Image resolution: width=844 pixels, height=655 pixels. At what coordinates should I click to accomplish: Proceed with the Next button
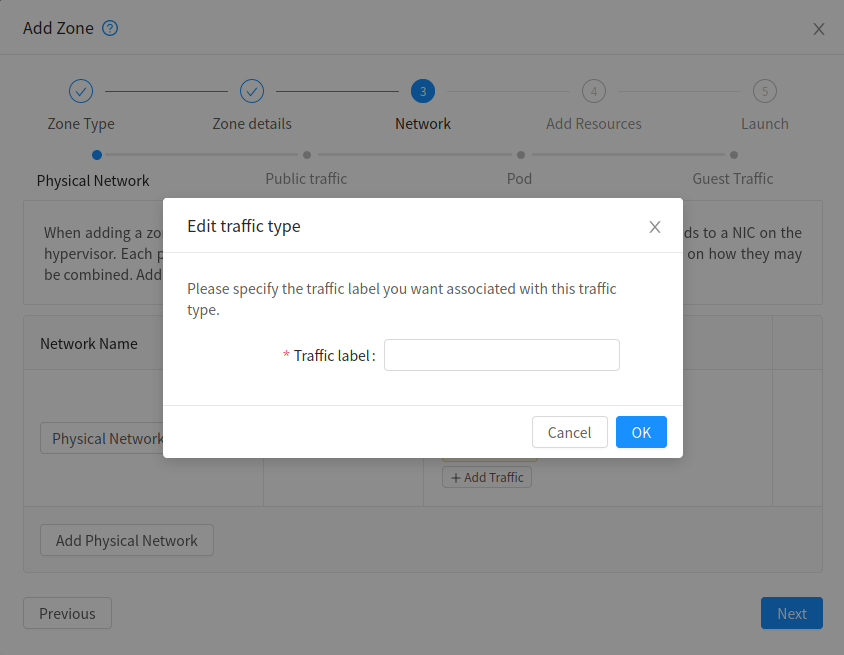pos(791,613)
